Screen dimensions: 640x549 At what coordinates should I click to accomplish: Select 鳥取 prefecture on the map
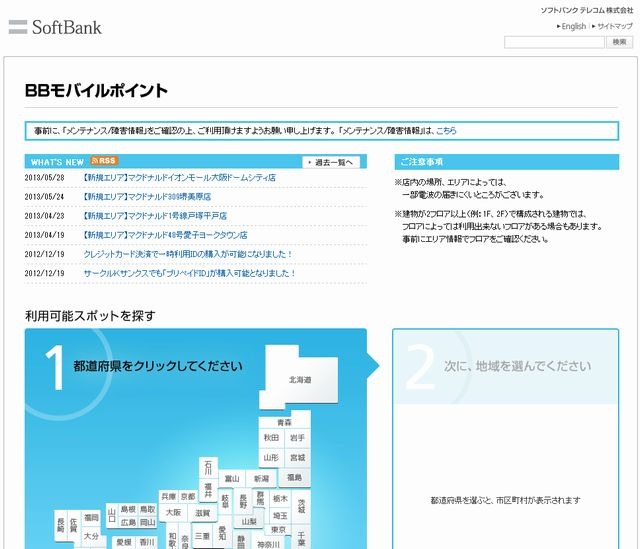148,509
